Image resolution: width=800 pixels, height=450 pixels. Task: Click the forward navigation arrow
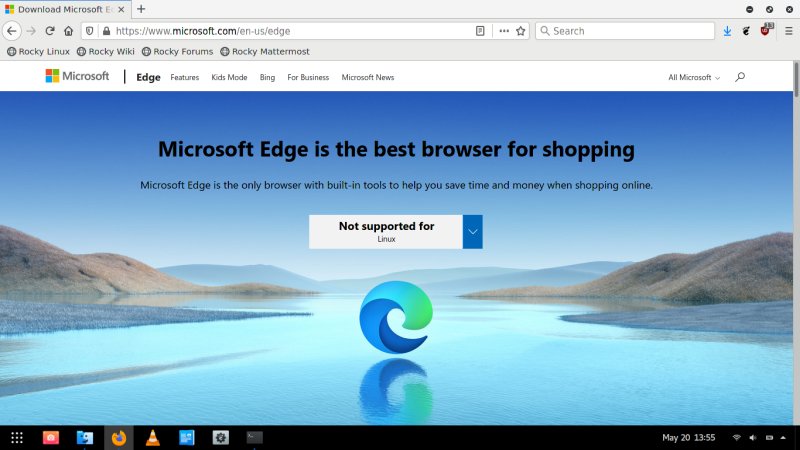point(31,31)
